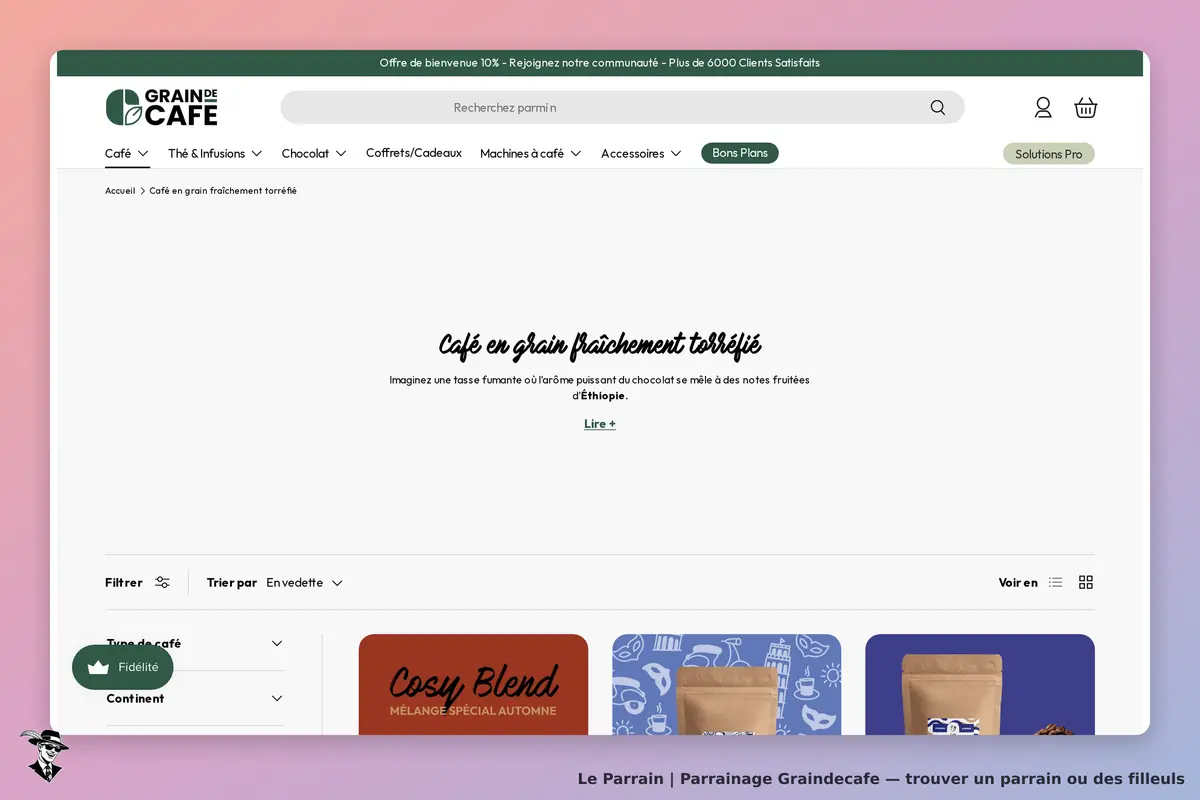This screenshot has height=800, width=1200.
Task: Expand the Machines à café menu
Action: point(531,153)
